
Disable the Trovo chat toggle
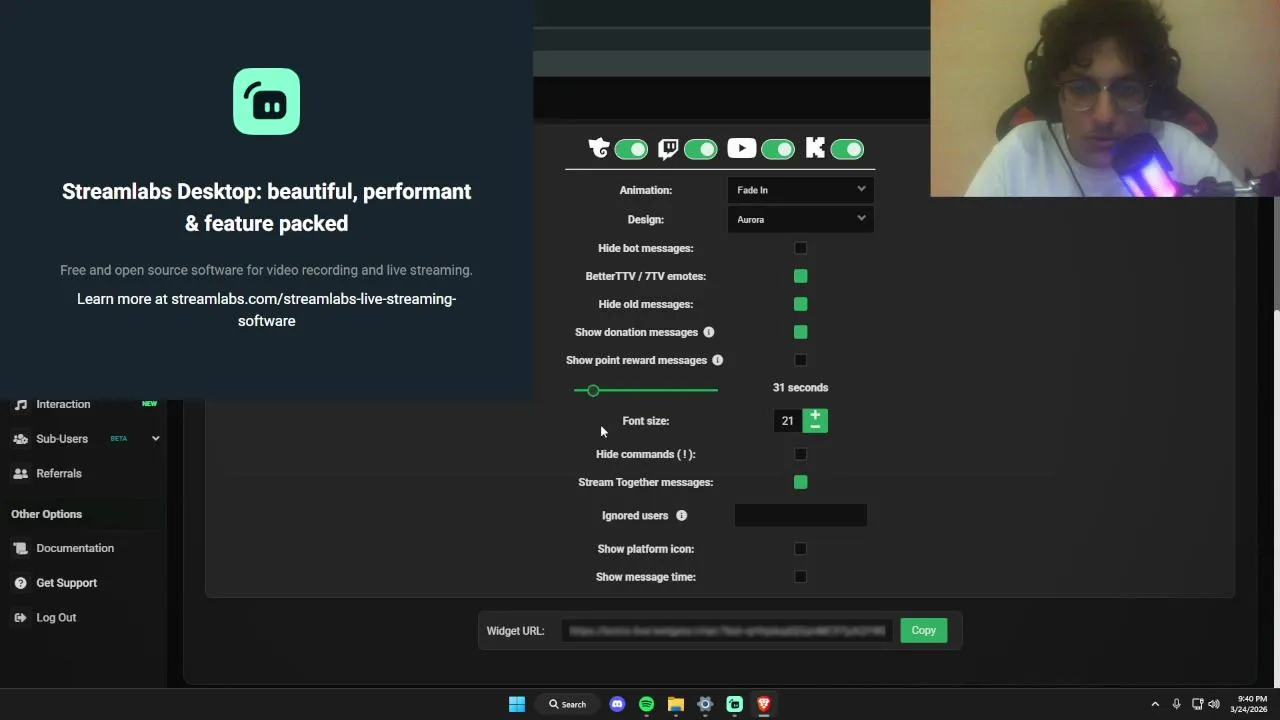(x=631, y=149)
